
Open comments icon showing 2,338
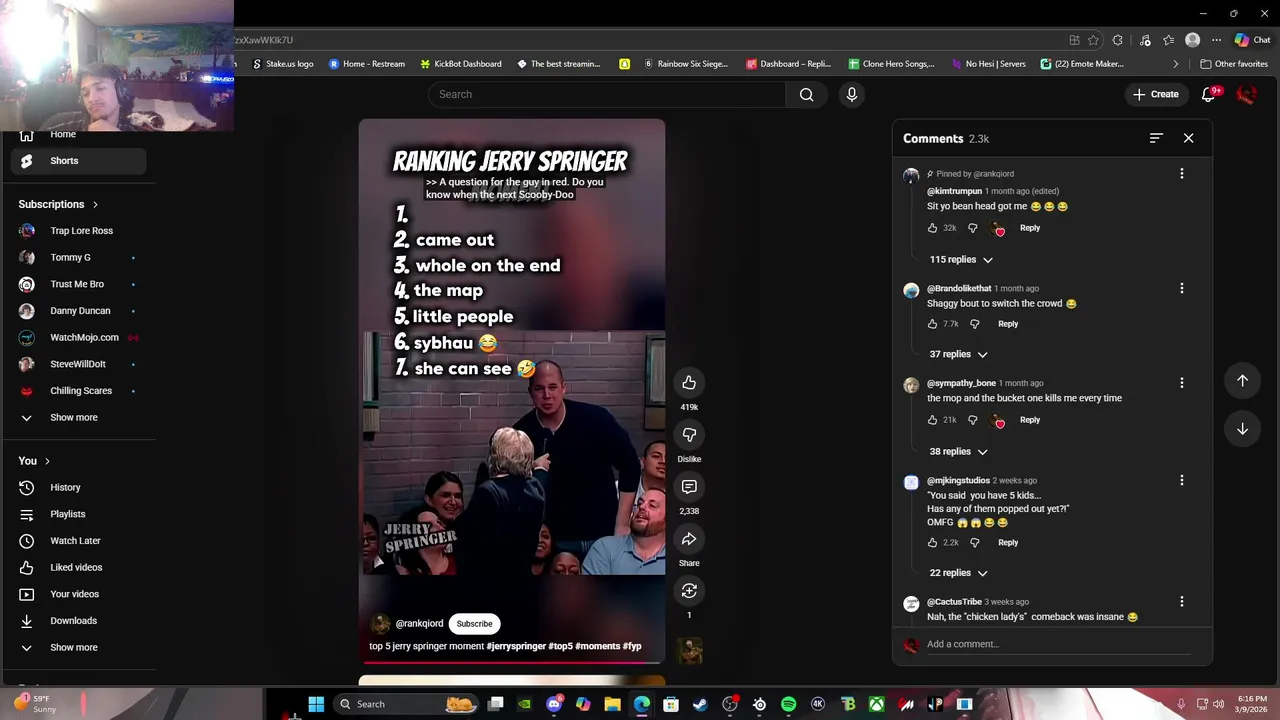689,487
